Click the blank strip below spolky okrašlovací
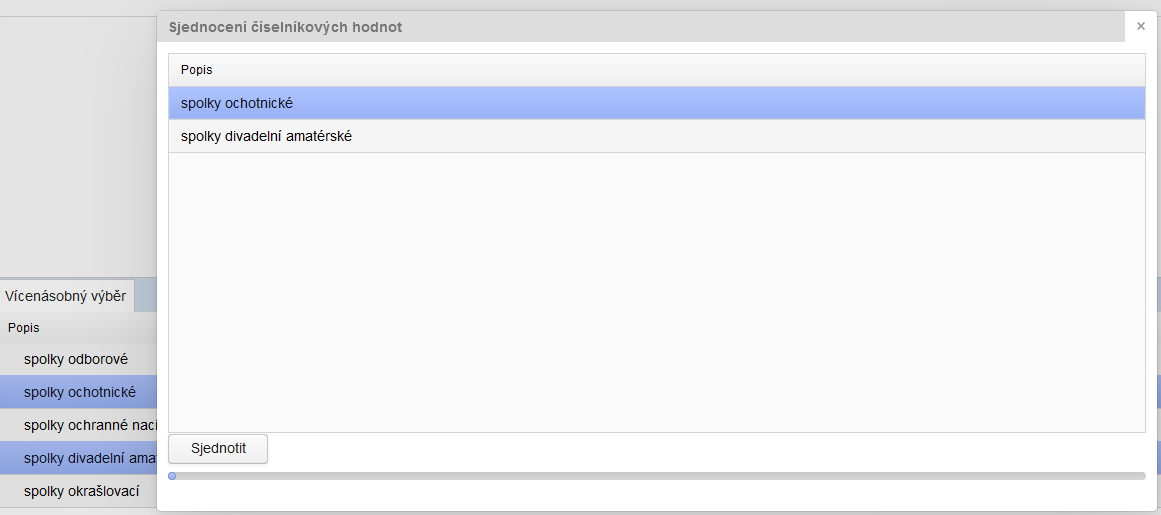The image size is (1161, 515). 78,511
